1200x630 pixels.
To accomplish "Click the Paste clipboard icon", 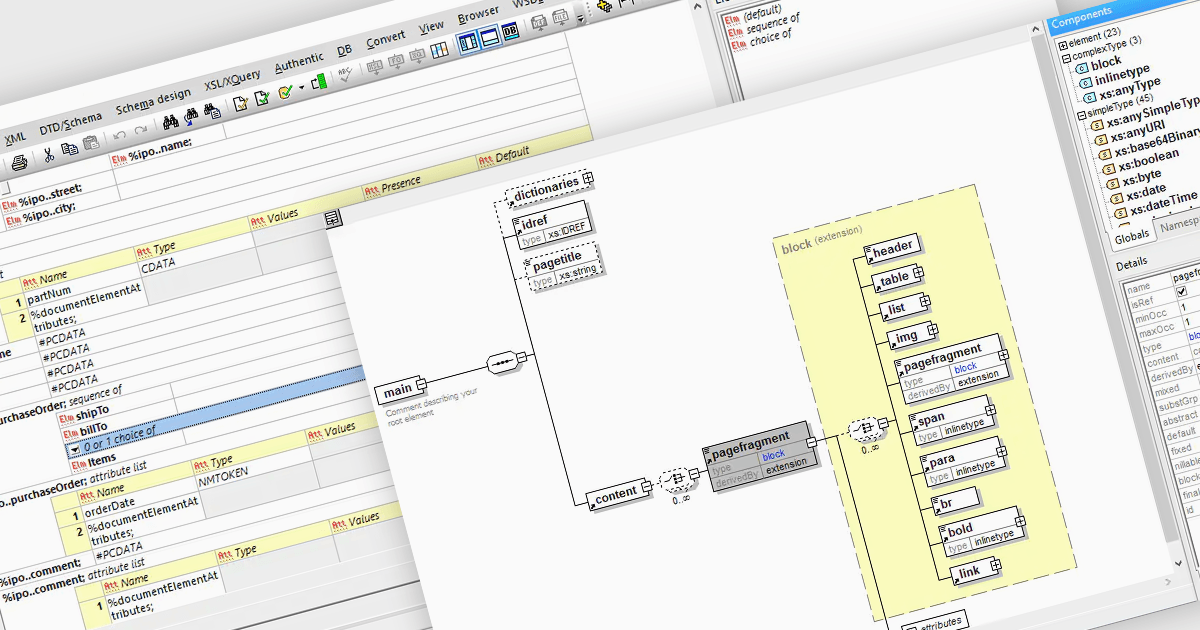I will [91, 143].
